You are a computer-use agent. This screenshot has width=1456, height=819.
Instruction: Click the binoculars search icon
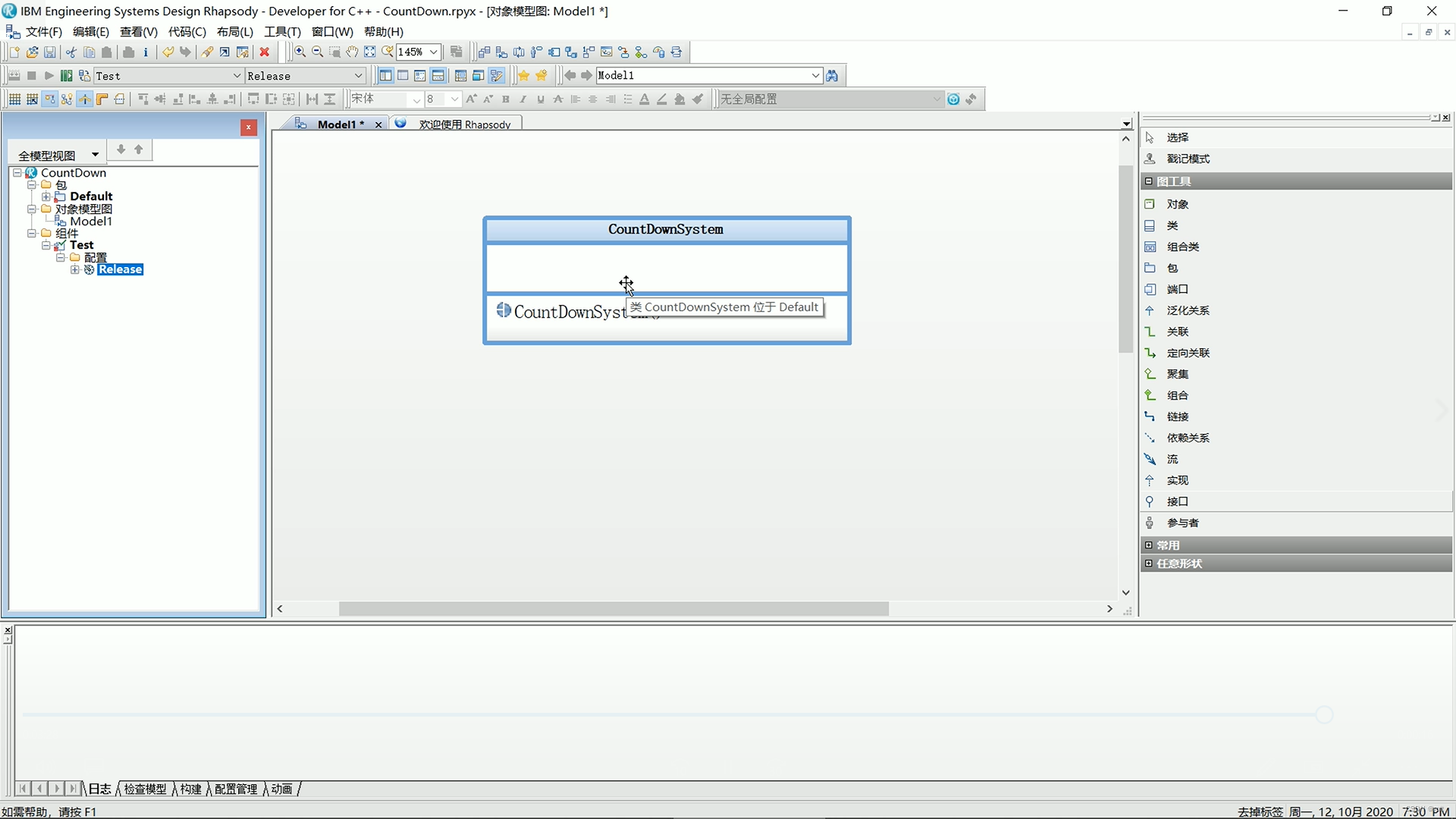pos(833,76)
